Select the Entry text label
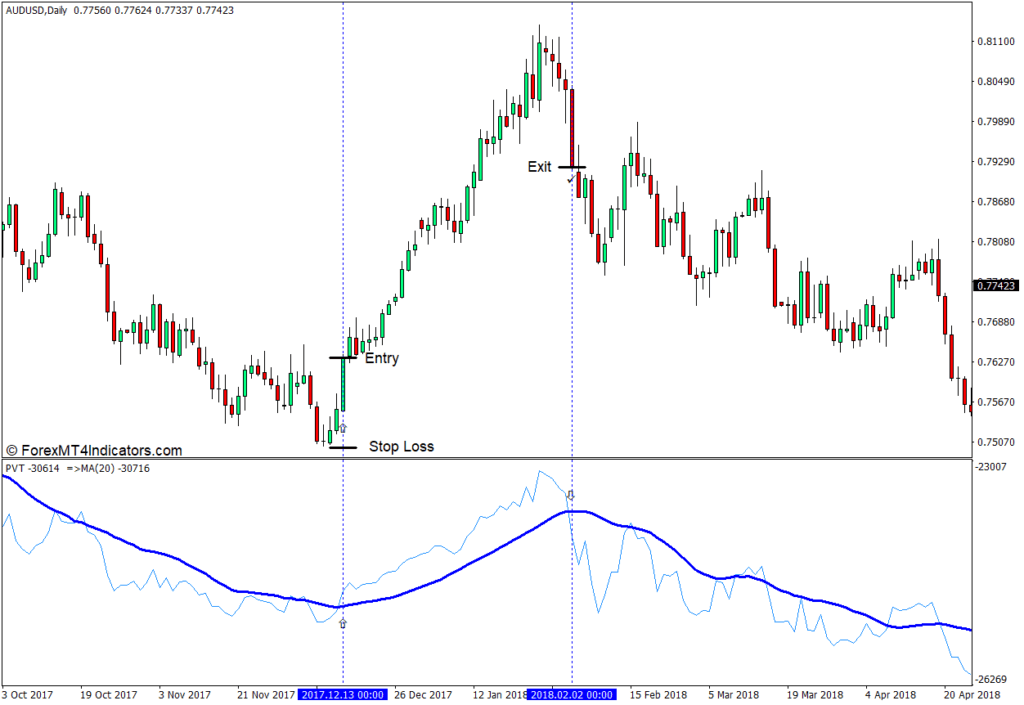This screenshot has height=705, width=1024. point(381,358)
